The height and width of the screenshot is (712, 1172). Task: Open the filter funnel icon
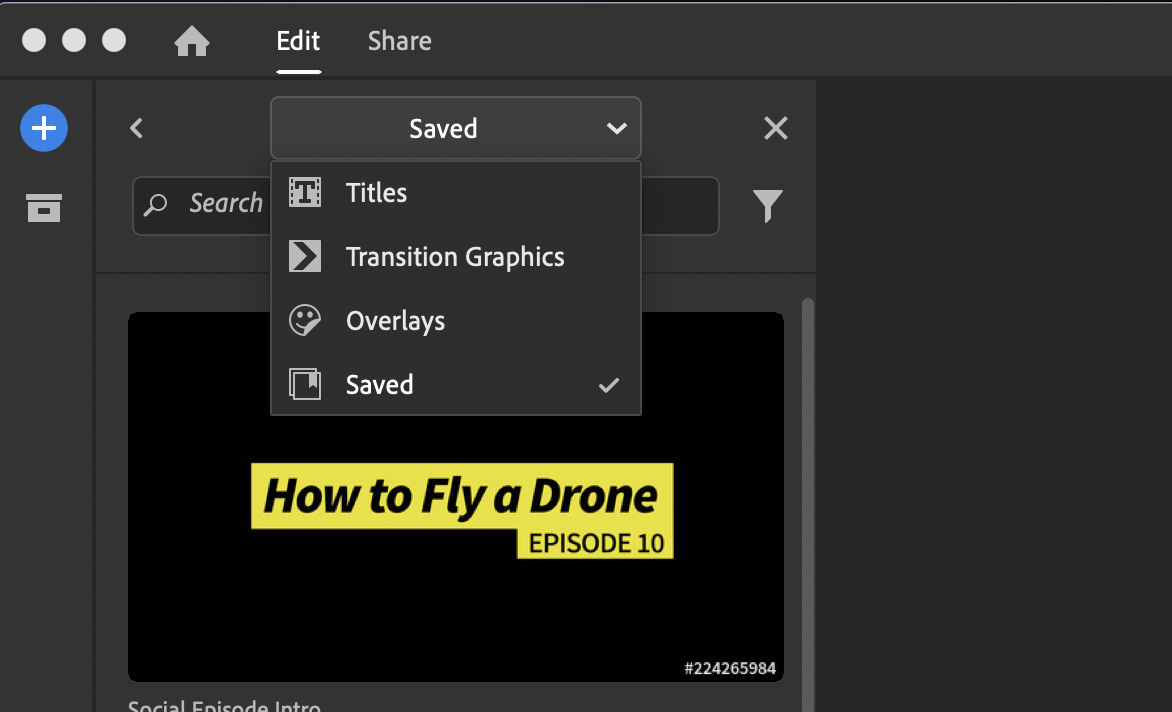point(768,205)
